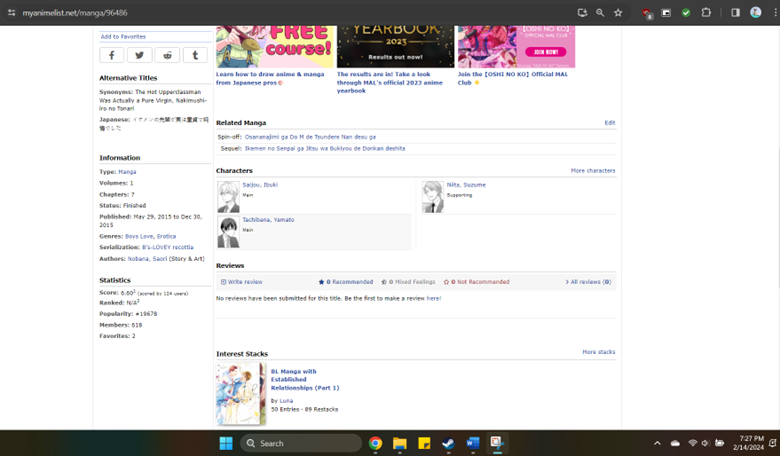
Task: Open Steam from the taskbar
Action: coord(448,443)
